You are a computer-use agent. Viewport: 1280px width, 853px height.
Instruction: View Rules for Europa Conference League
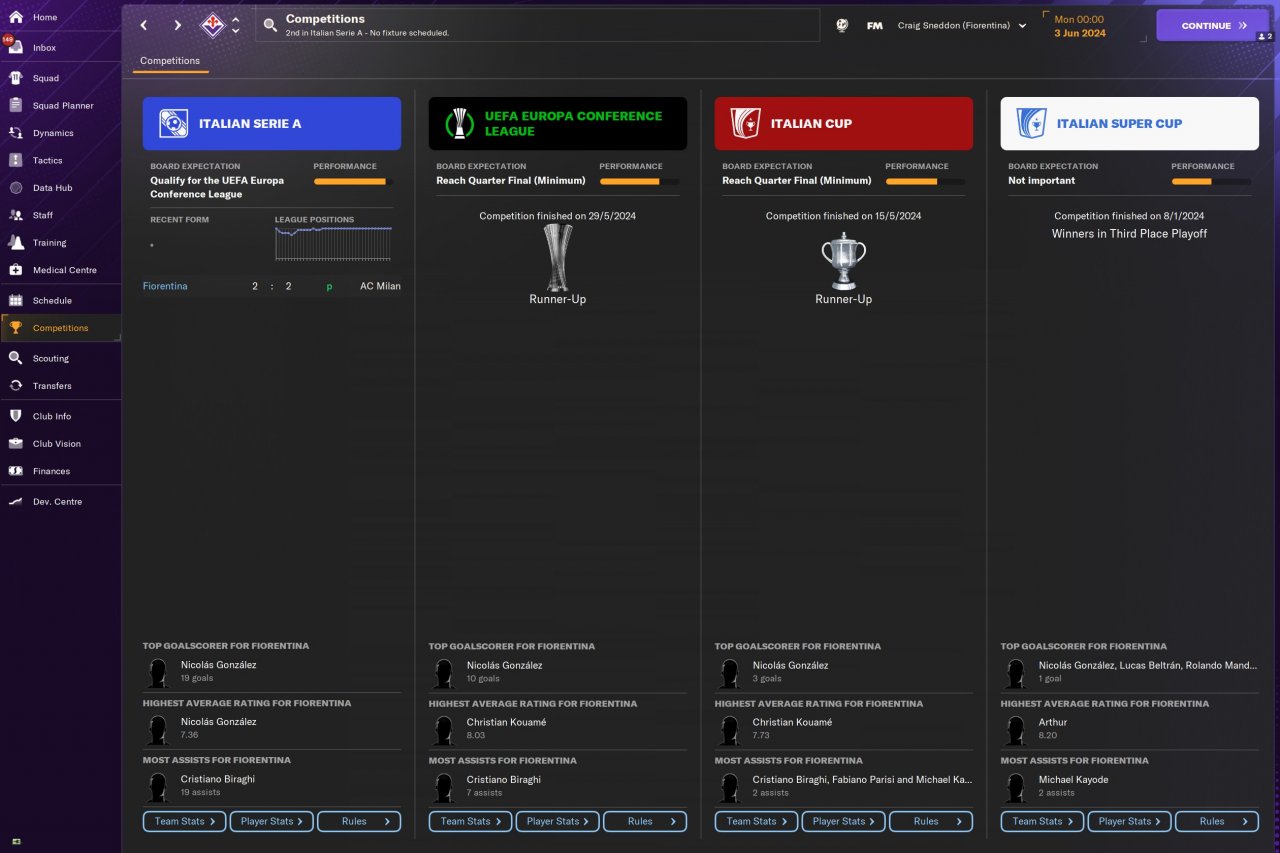(645, 821)
